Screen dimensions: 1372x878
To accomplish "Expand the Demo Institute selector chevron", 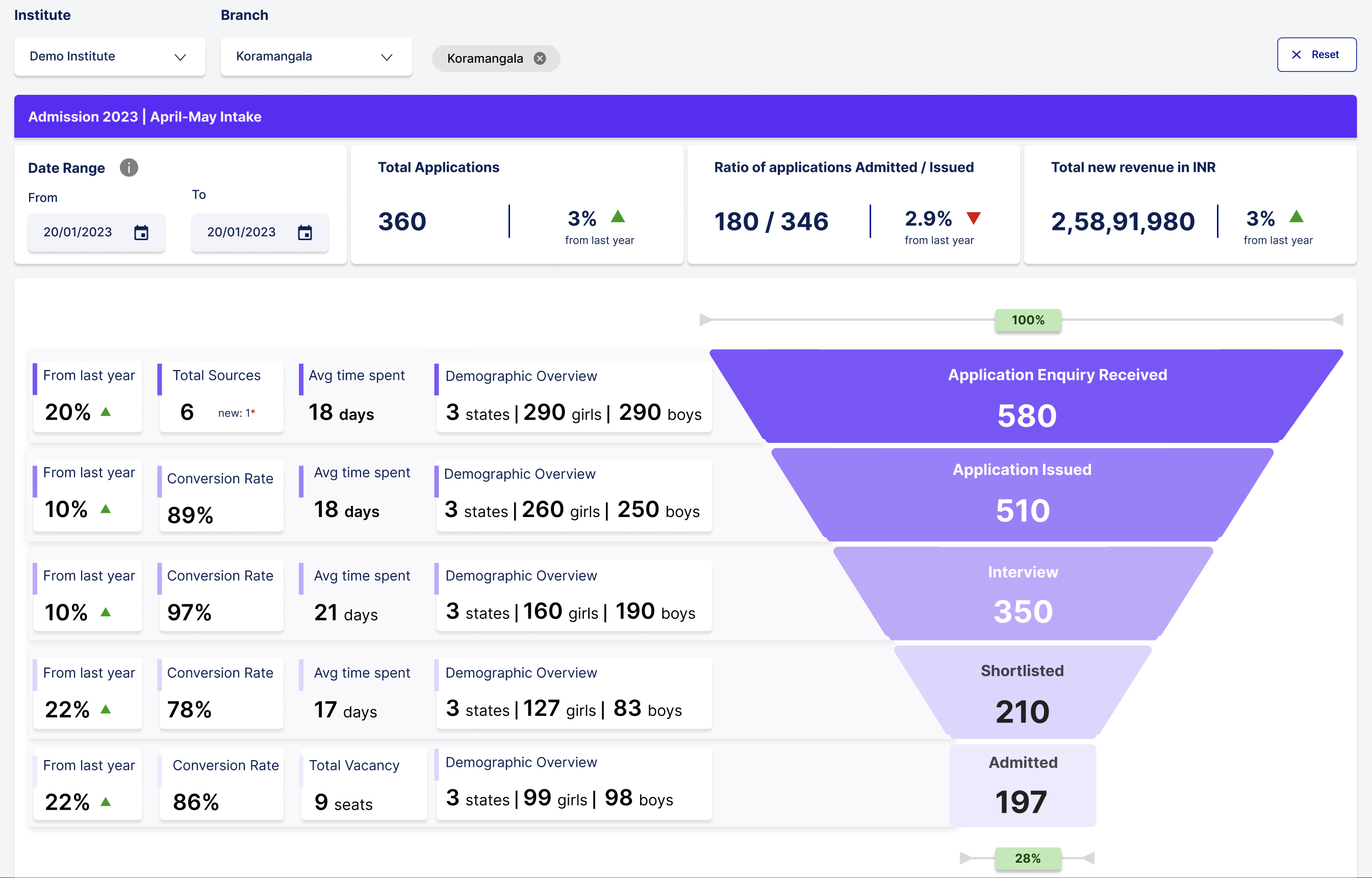I will pyautogui.click(x=180, y=58).
